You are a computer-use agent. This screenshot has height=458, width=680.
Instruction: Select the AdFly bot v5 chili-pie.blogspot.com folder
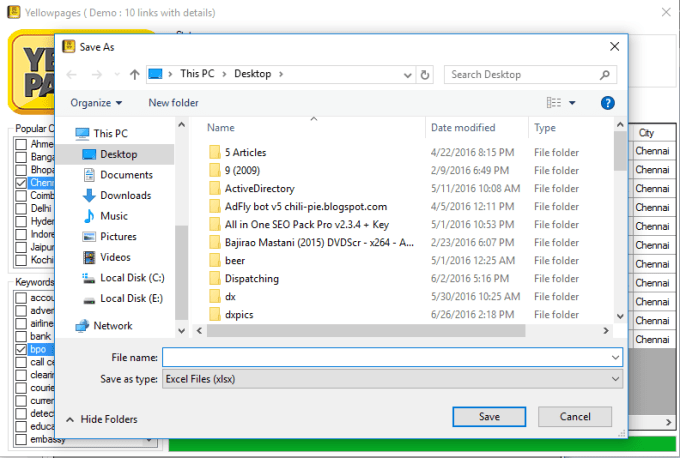coord(306,207)
